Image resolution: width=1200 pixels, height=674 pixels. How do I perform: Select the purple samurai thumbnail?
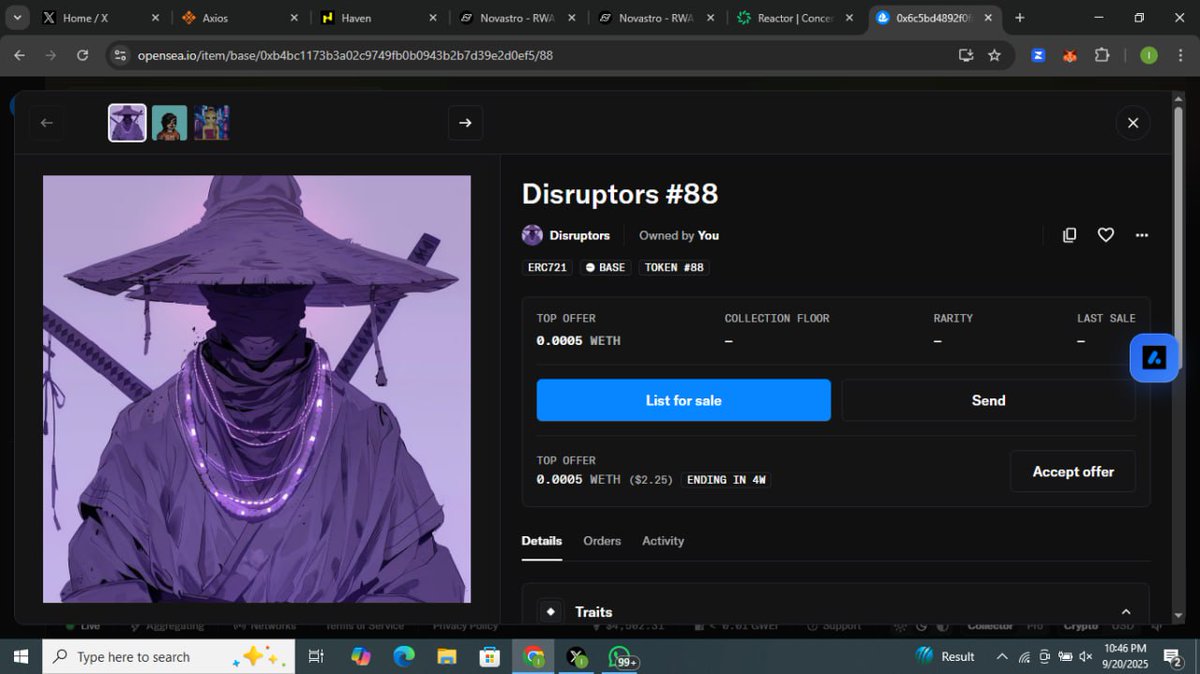coord(127,122)
